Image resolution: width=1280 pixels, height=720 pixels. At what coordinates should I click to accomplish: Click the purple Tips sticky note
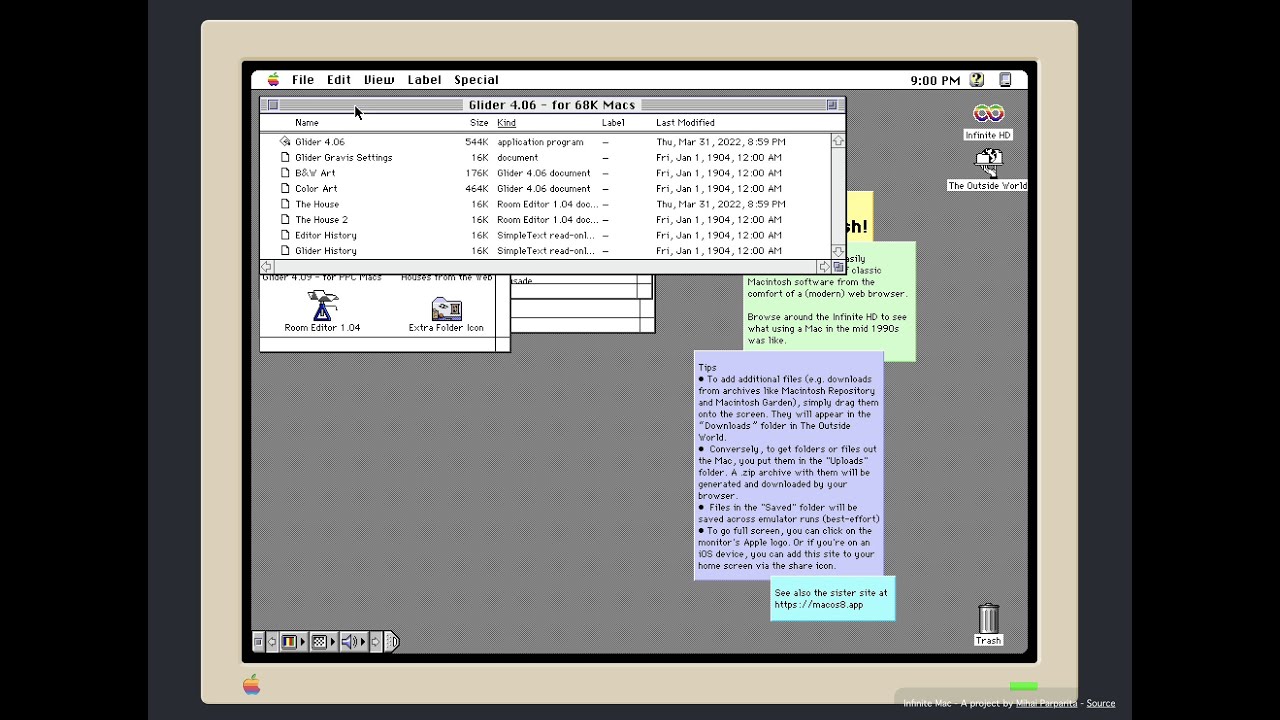(789, 465)
